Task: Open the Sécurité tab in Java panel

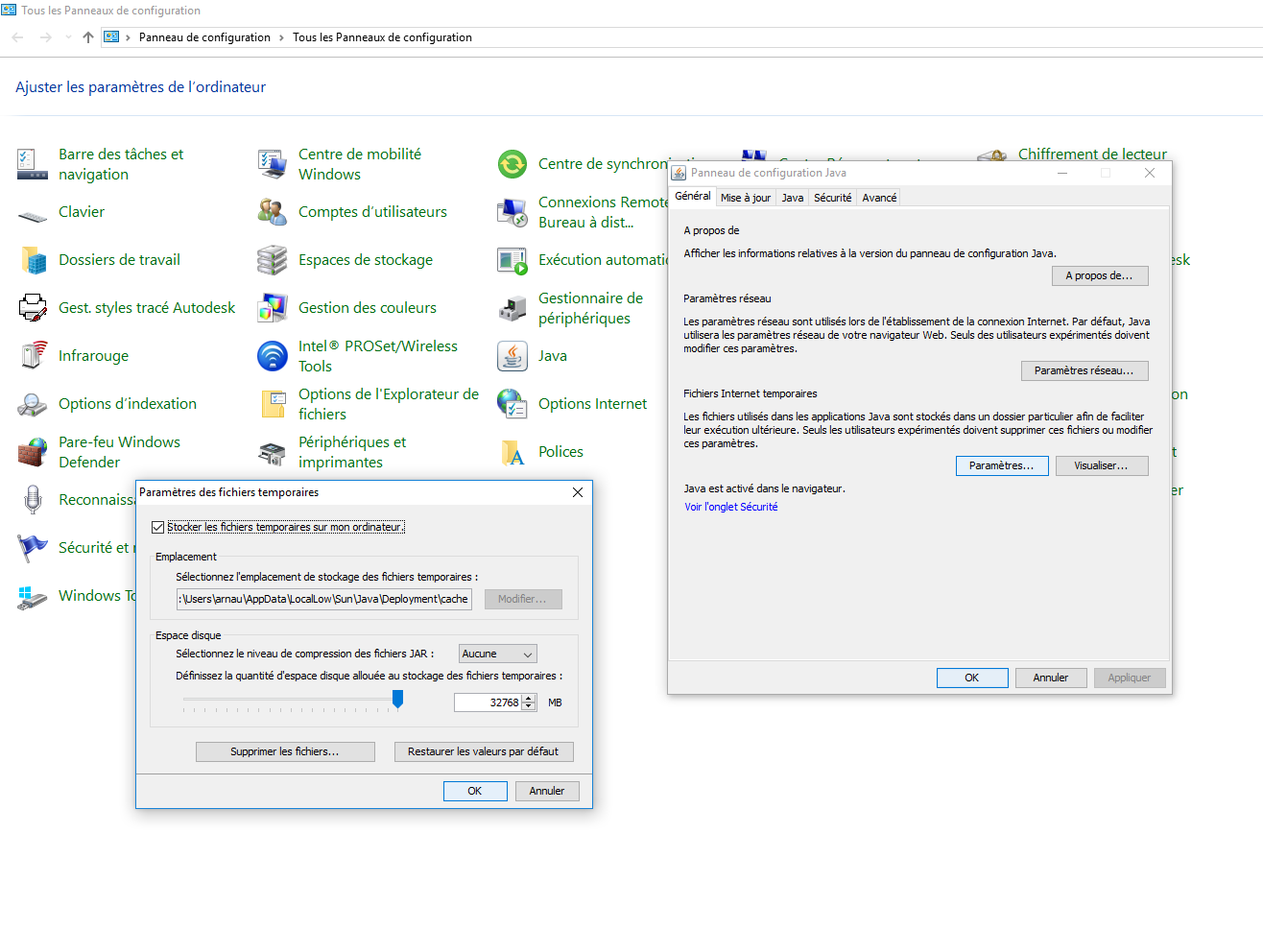Action: click(x=833, y=198)
